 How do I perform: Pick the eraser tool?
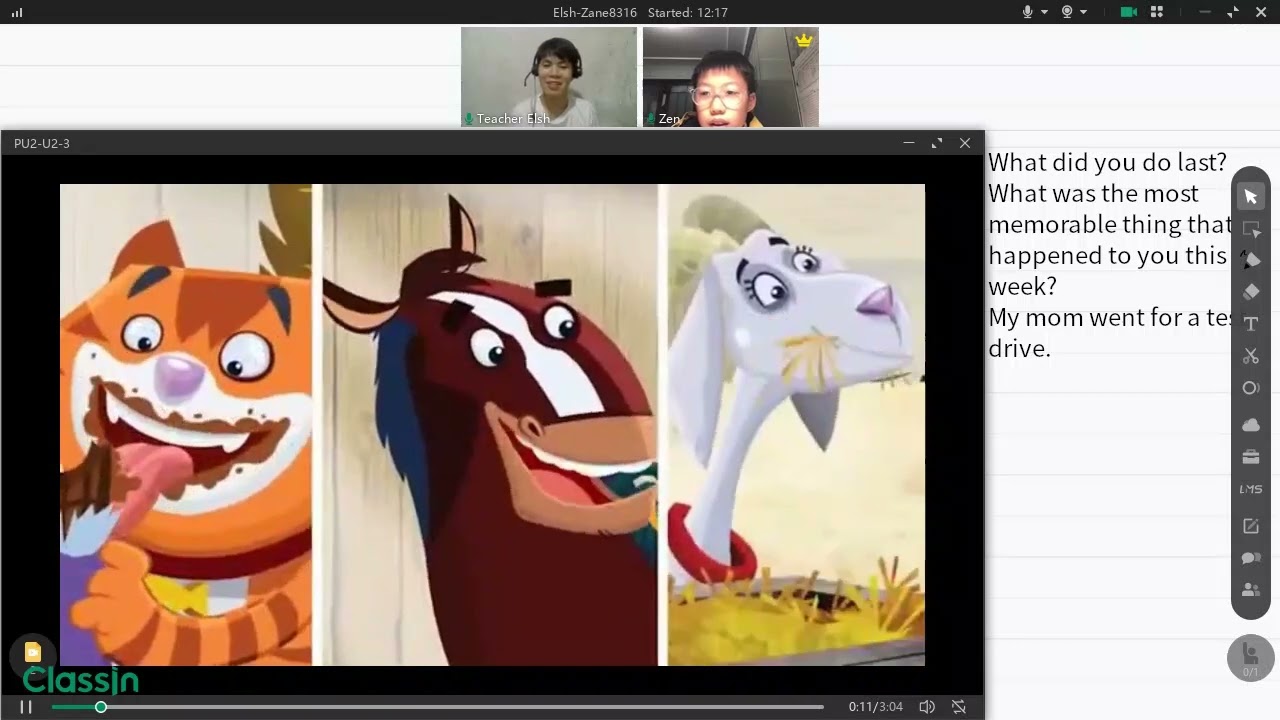point(1251,292)
